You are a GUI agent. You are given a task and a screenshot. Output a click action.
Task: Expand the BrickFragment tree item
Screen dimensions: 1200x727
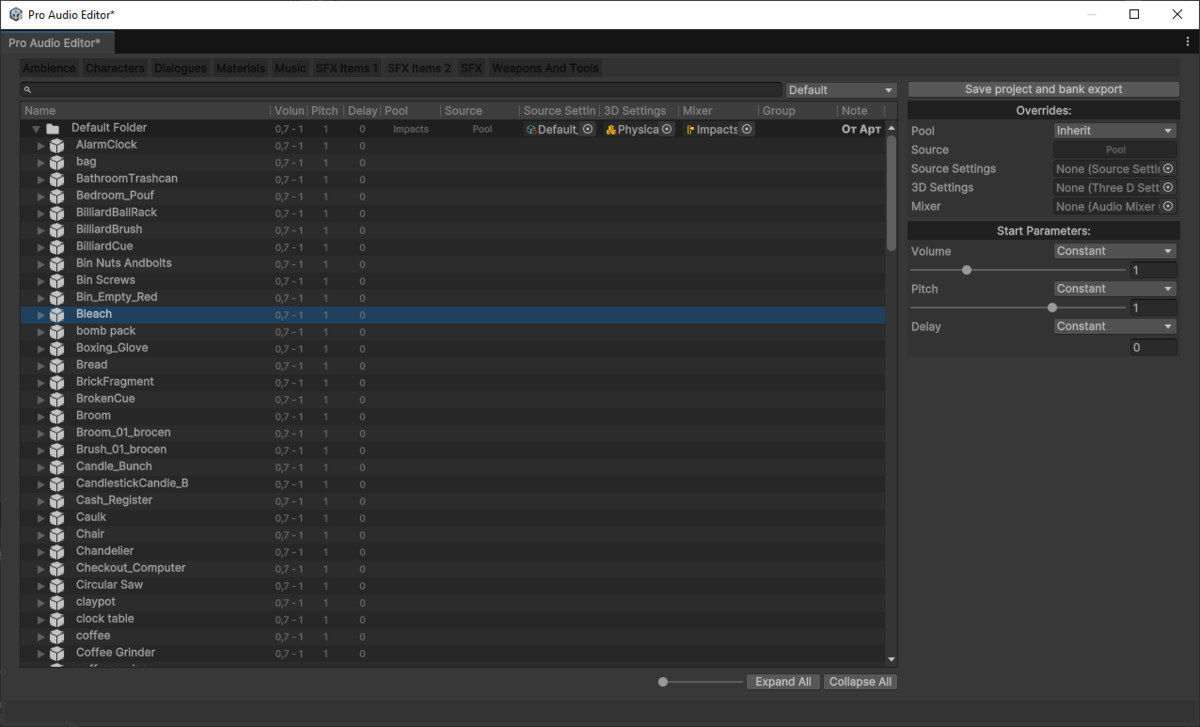(x=41, y=382)
